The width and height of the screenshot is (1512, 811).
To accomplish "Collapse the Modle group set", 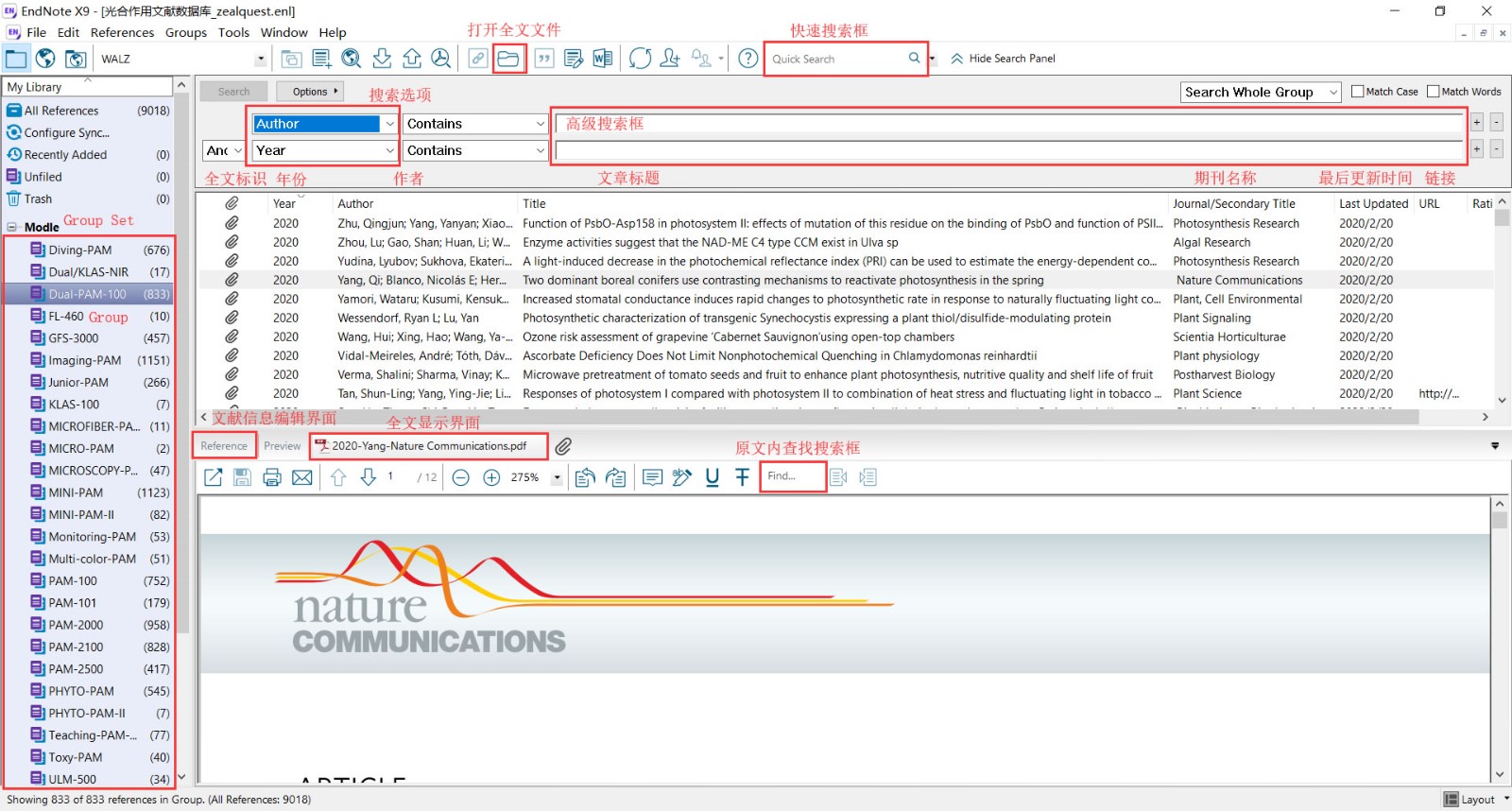I will pyautogui.click(x=12, y=227).
